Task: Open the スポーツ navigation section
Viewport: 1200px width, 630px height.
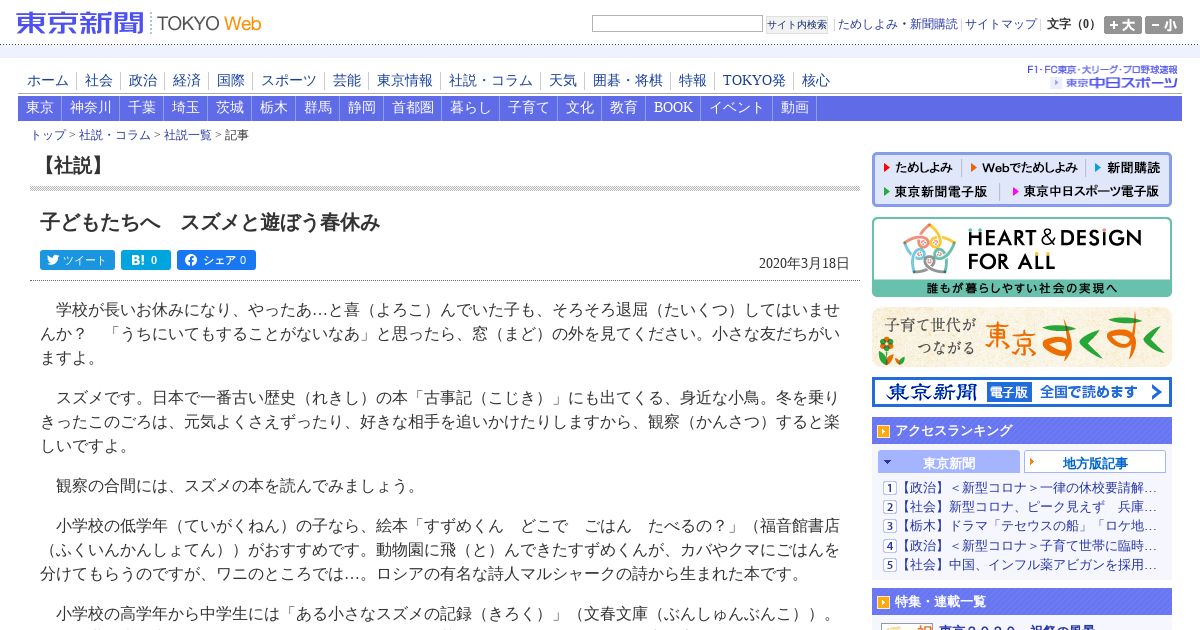Action: tap(289, 81)
